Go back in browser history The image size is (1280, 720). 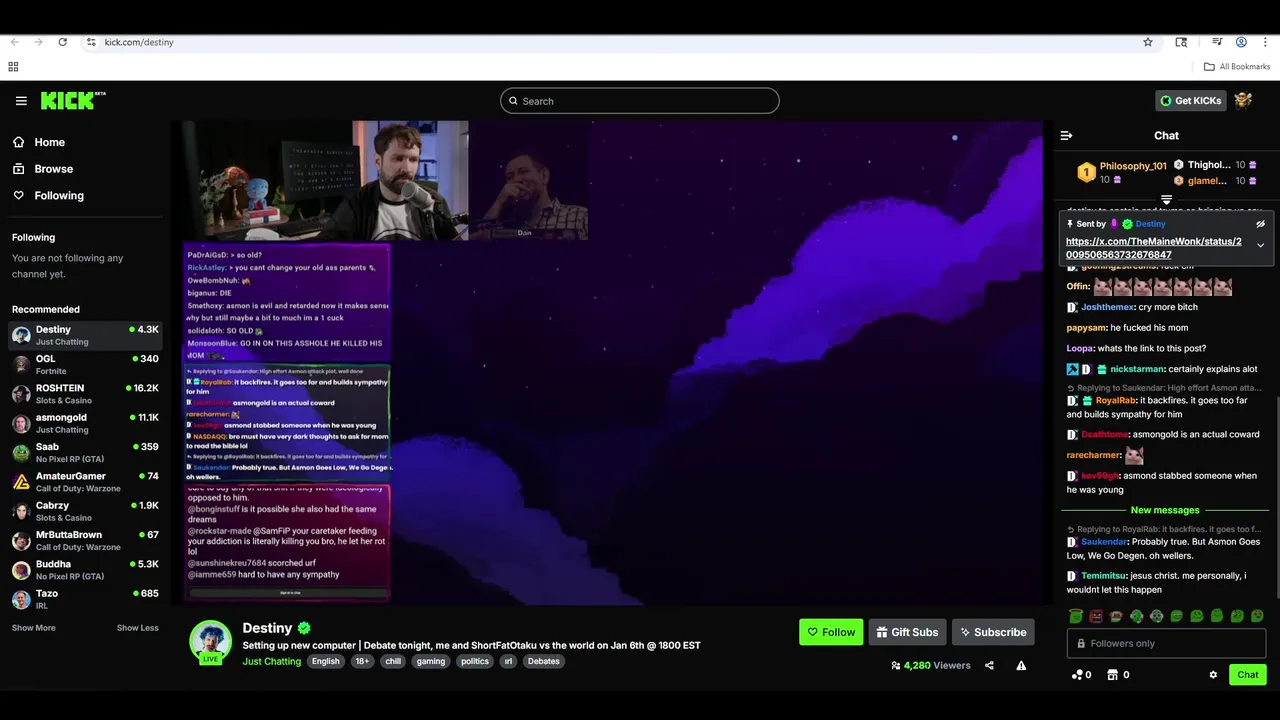click(x=14, y=42)
